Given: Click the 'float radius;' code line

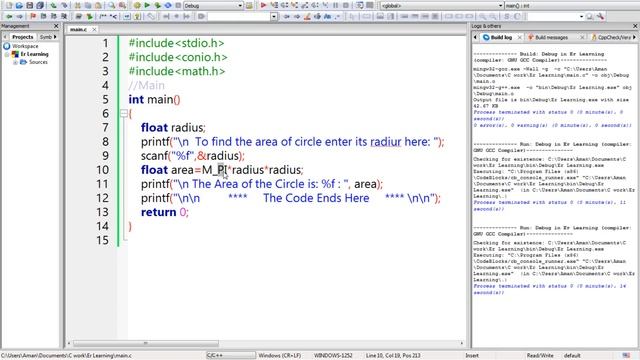Looking at the screenshot, I should 173,128.
